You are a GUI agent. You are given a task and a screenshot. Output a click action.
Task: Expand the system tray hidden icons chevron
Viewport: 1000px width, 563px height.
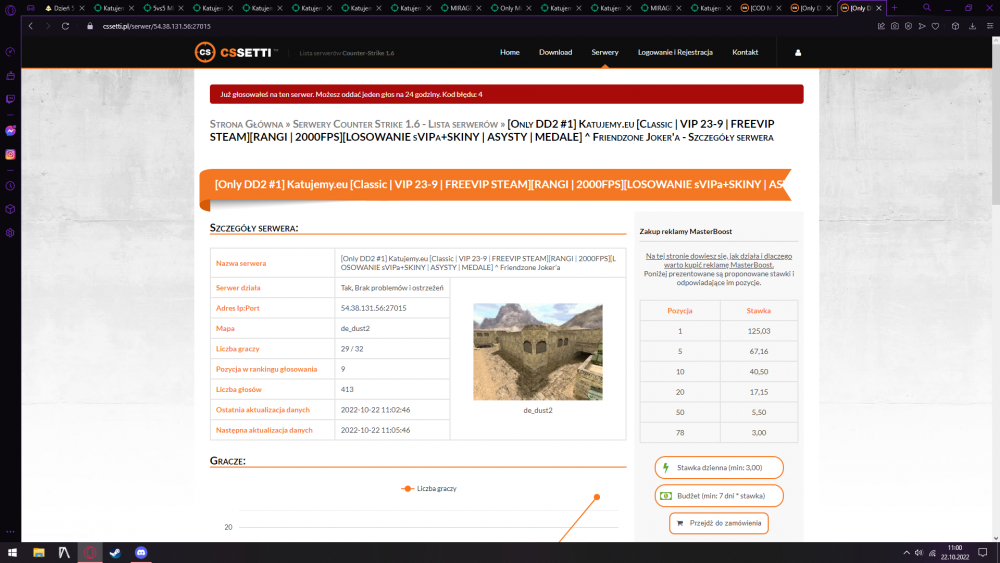click(x=906, y=553)
